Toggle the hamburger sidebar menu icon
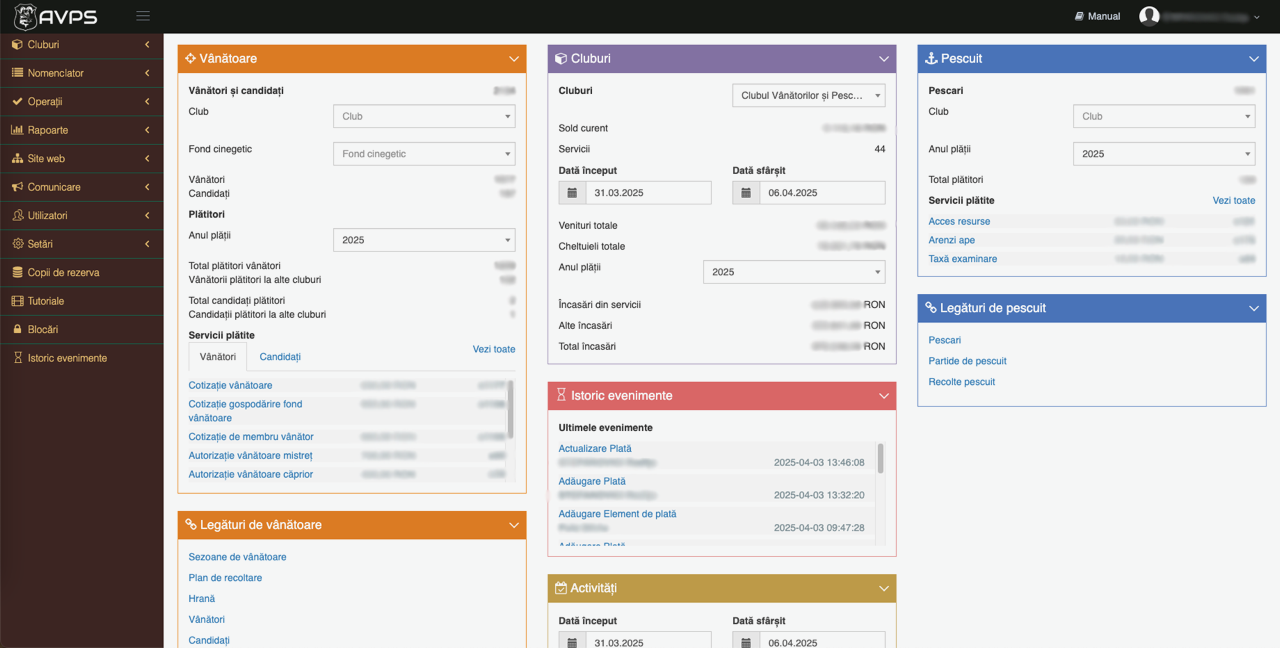Screen dimensions: 1280x648 tap(143, 16)
